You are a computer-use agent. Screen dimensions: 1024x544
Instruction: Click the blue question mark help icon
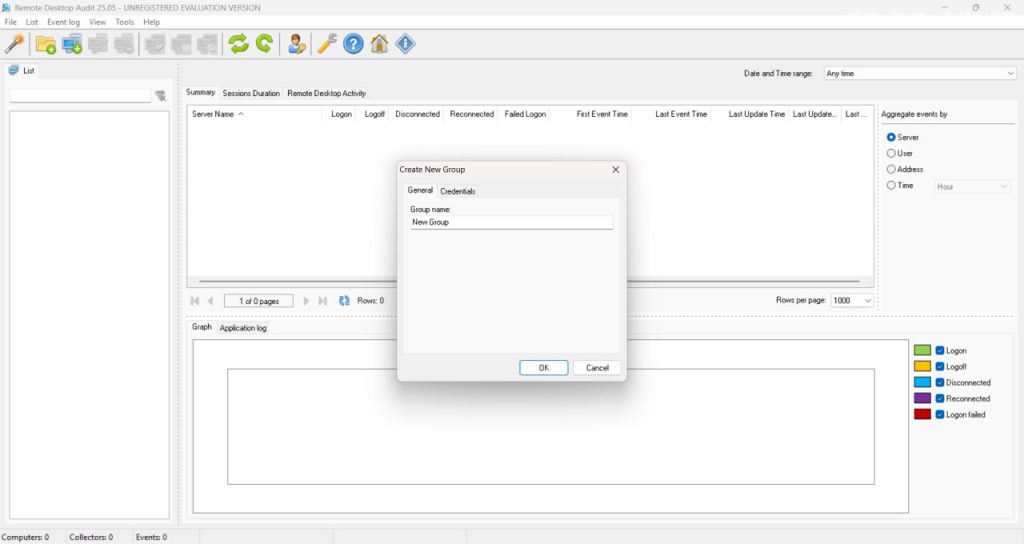(x=353, y=44)
